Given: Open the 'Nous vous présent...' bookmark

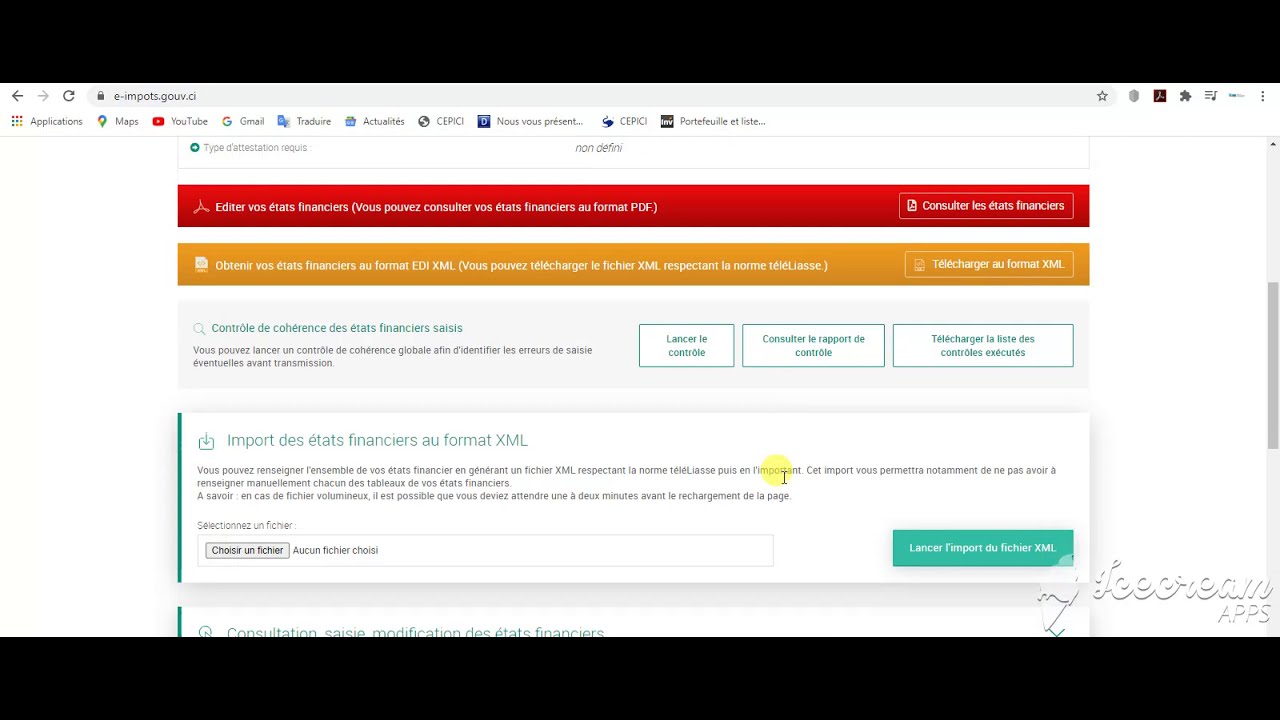Looking at the screenshot, I should [x=530, y=121].
